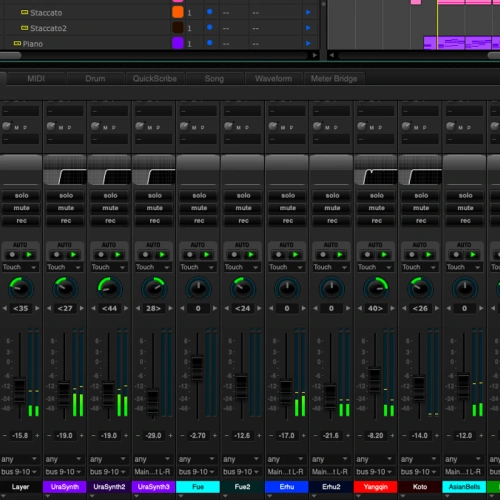Click the Fue channel volume fader
The image size is (500, 500).
click(x=197, y=368)
